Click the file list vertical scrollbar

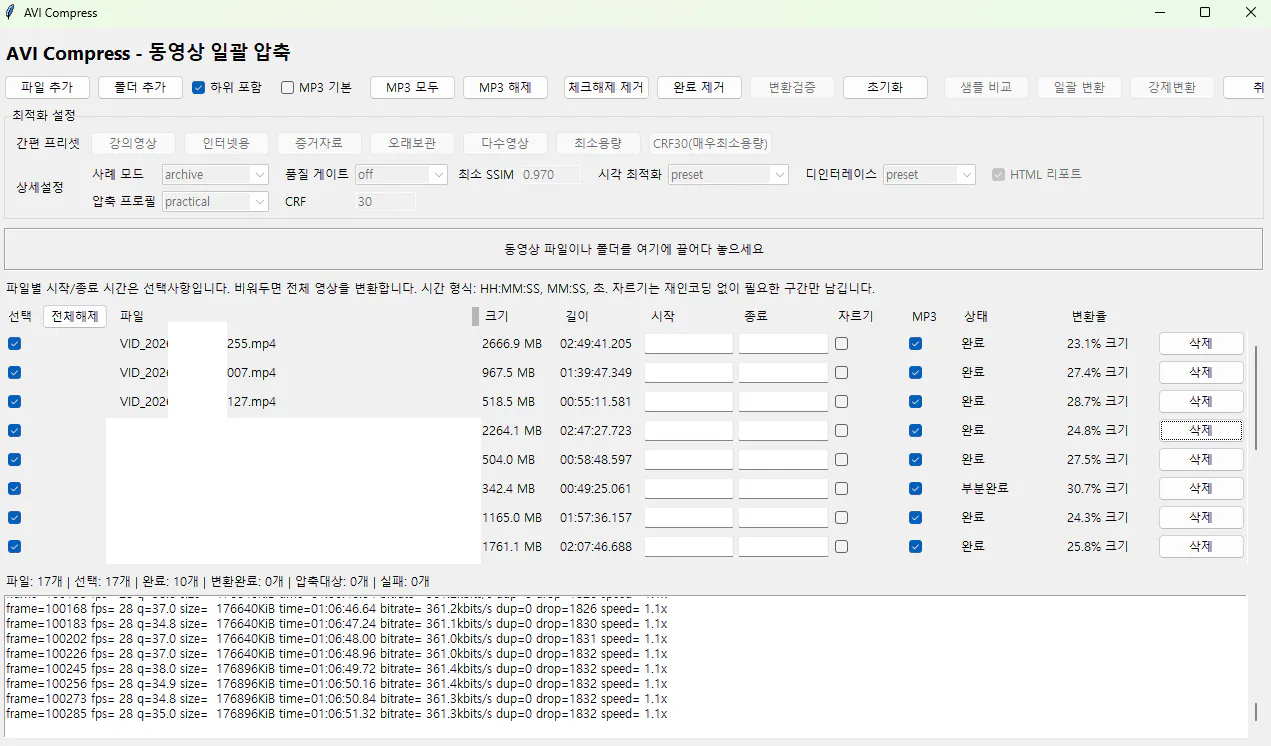[1257, 400]
